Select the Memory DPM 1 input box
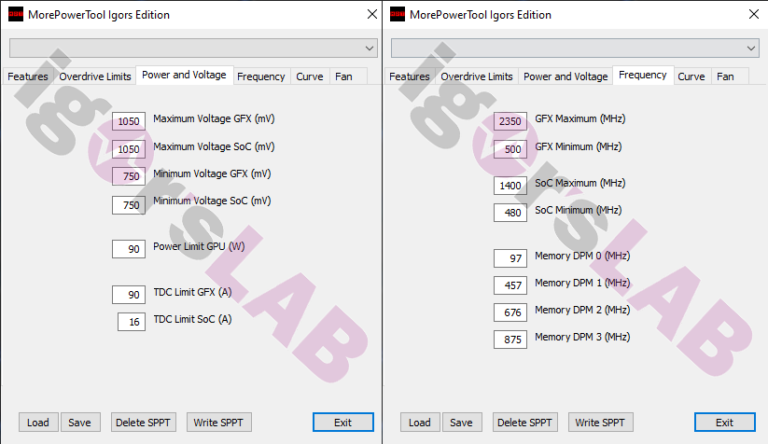 click(x=510, y=285)
